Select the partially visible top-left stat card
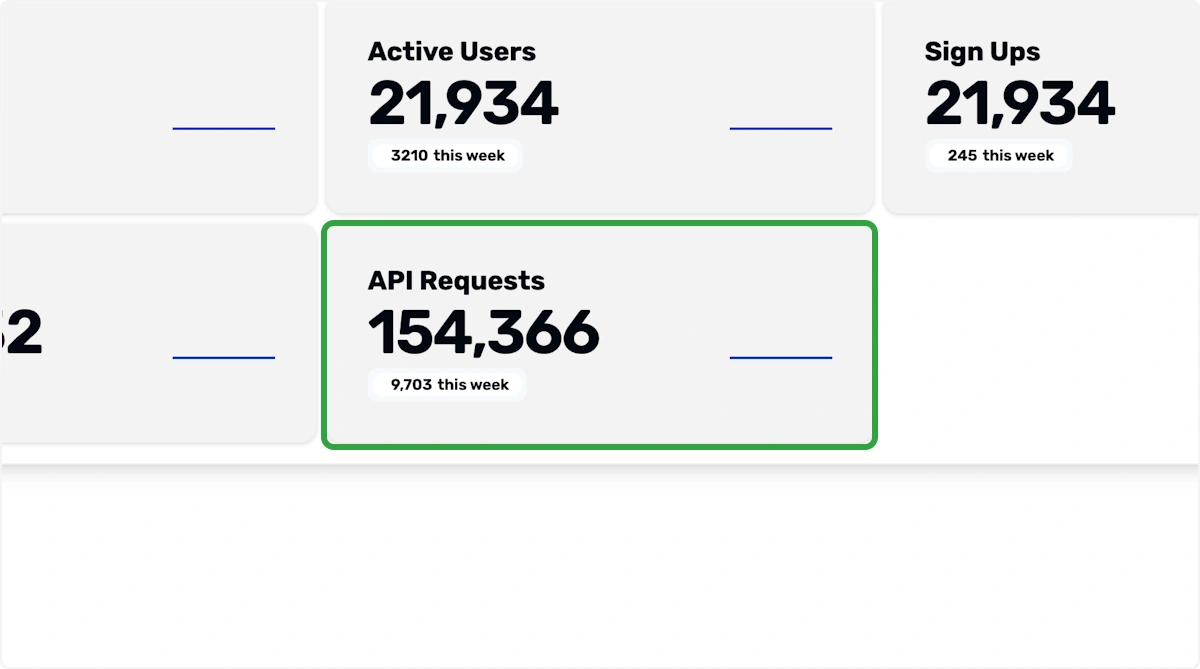The width and height of the screenshot is (1200, 669). tap(158, 106)
